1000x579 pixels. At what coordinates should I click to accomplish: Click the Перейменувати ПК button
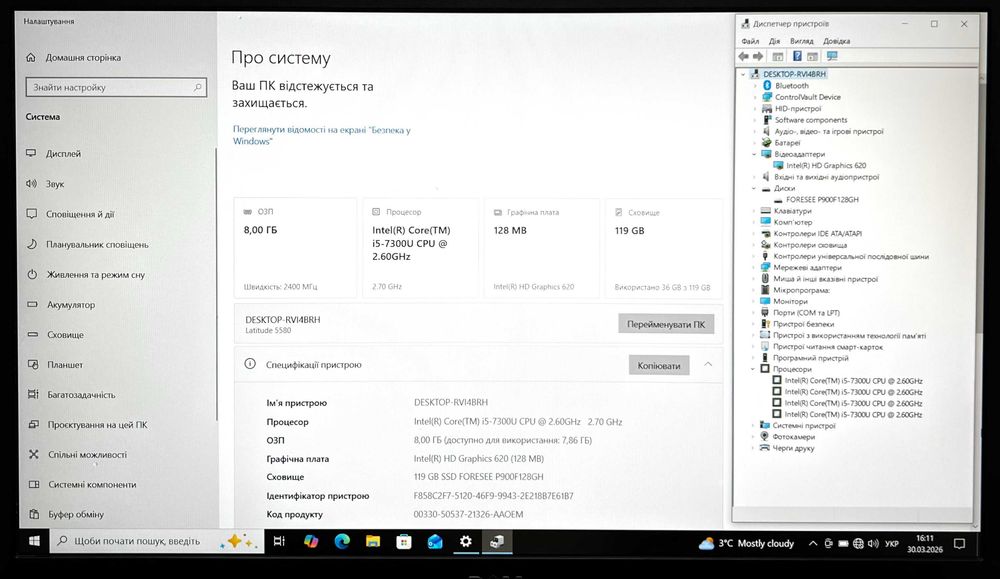pos(666,324)
